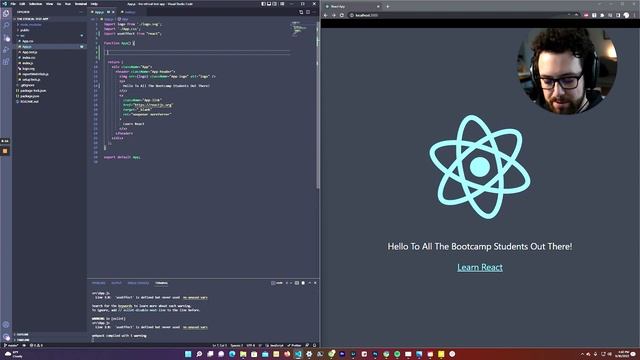Viewport: 640px width, 360px height.
Task: Open App.css in the explorer
Action: coord(49,41)
